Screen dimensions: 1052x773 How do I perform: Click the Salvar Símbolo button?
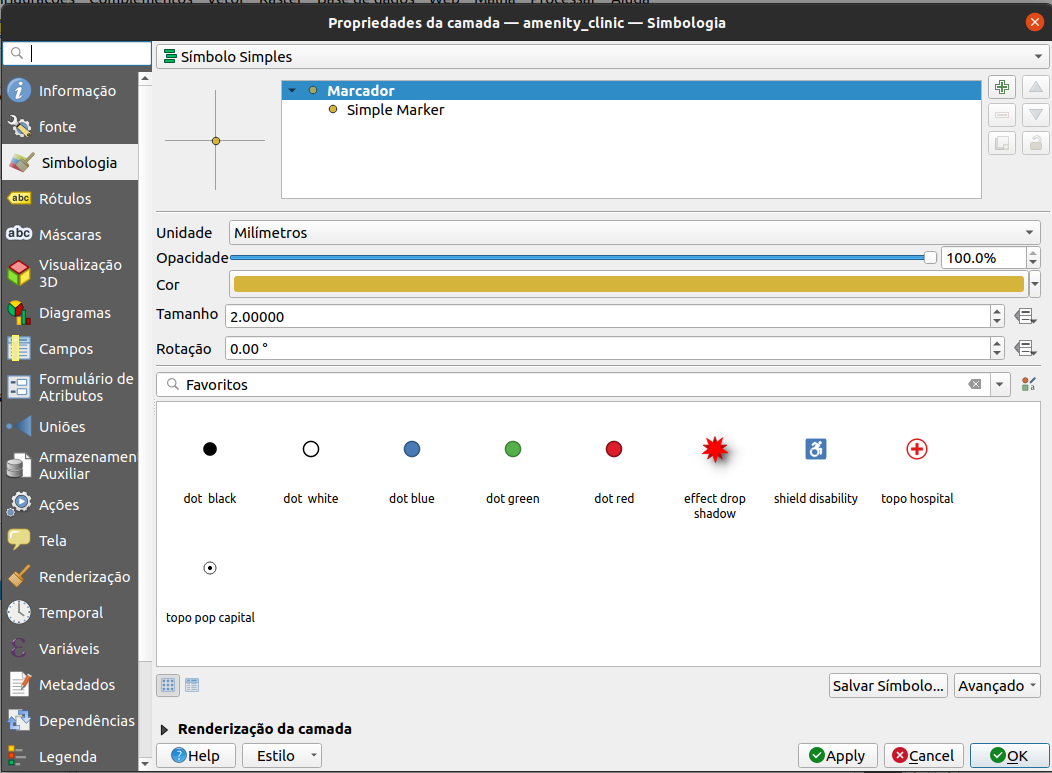(888, 685)
